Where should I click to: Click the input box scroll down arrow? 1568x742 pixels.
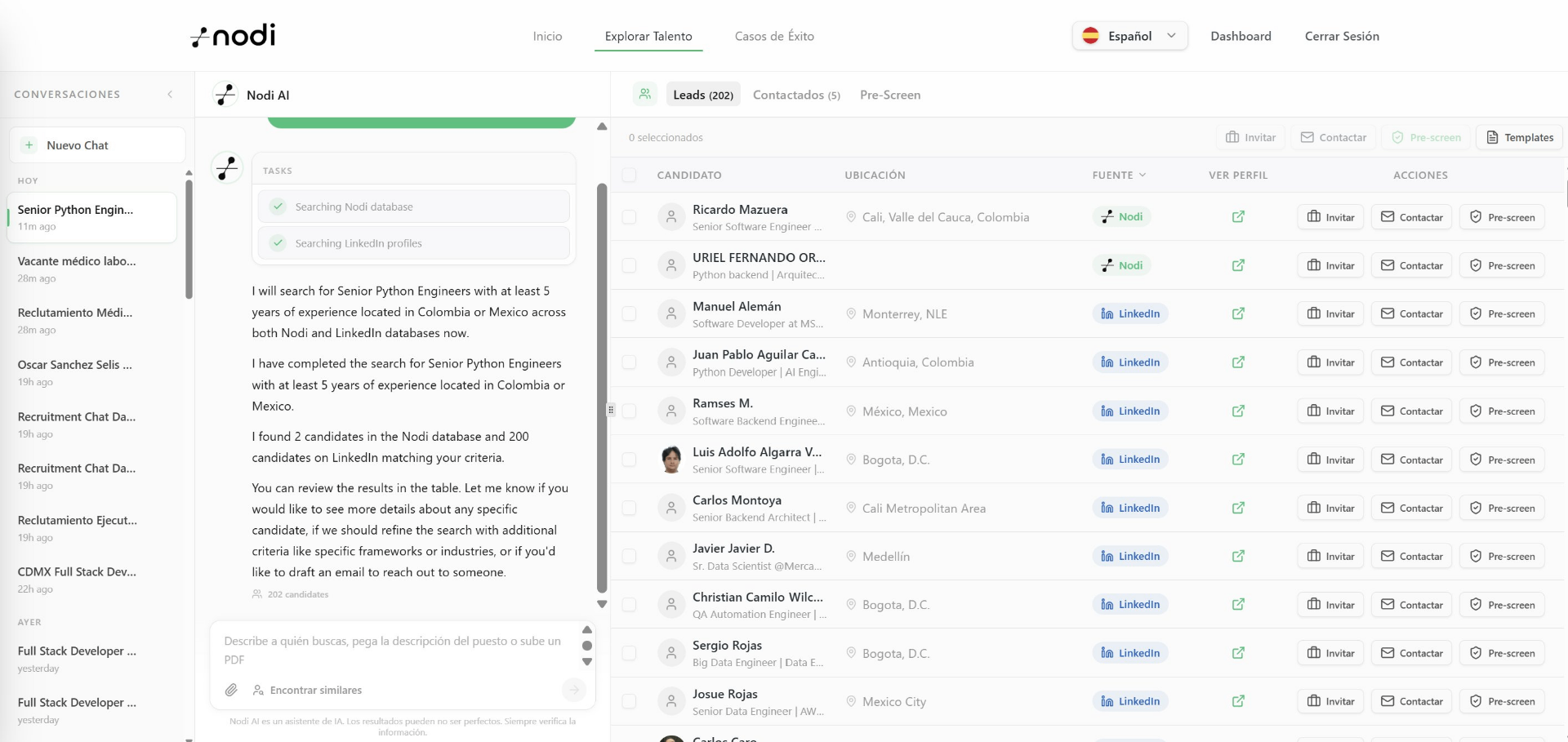coord(586,662)
